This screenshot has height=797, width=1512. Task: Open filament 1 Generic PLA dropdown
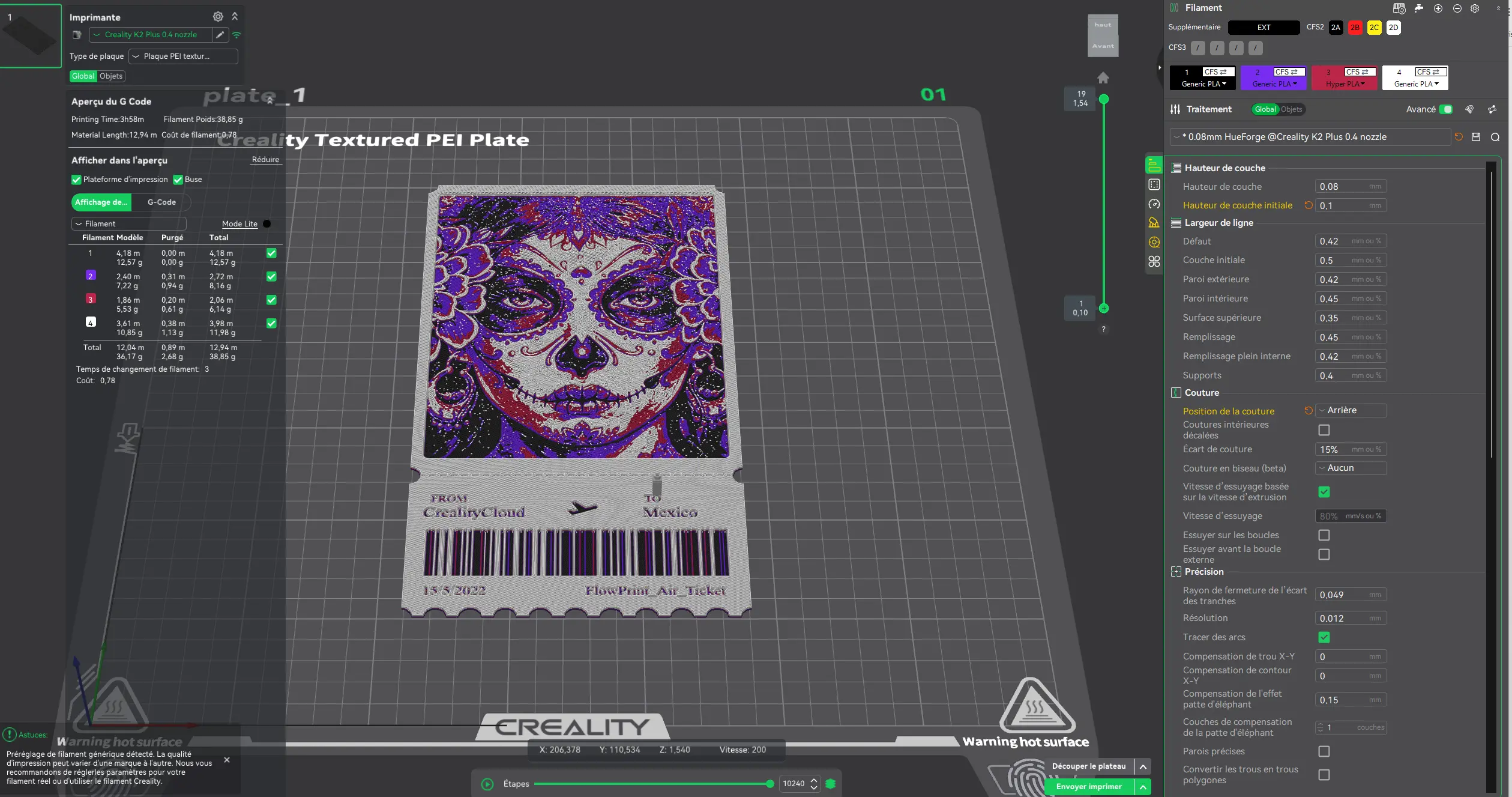point(1203,84)
